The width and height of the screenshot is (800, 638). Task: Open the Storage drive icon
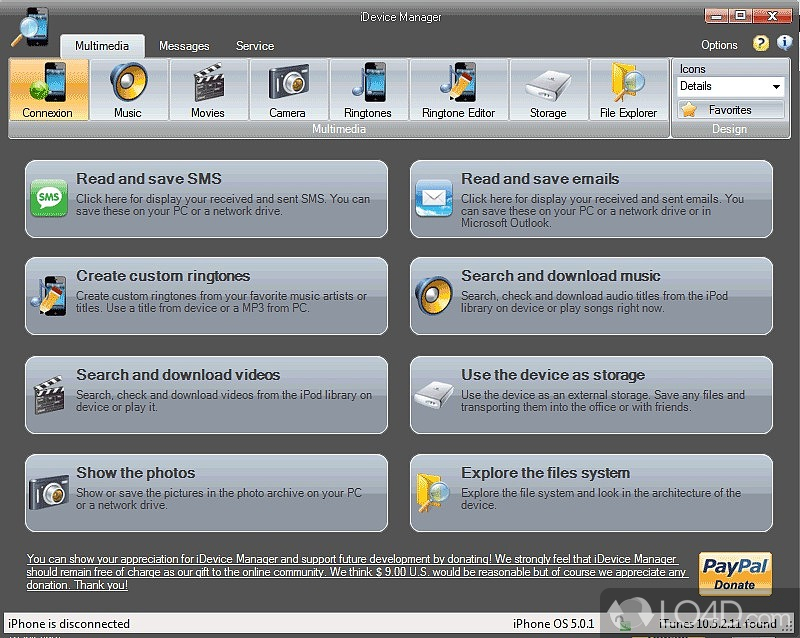(548, 90)
